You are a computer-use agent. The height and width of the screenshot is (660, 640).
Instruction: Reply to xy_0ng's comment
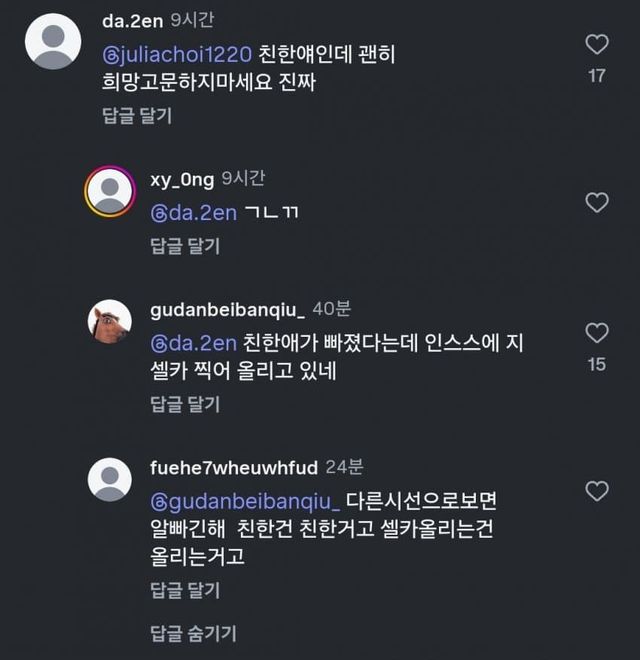coord(185,246)
